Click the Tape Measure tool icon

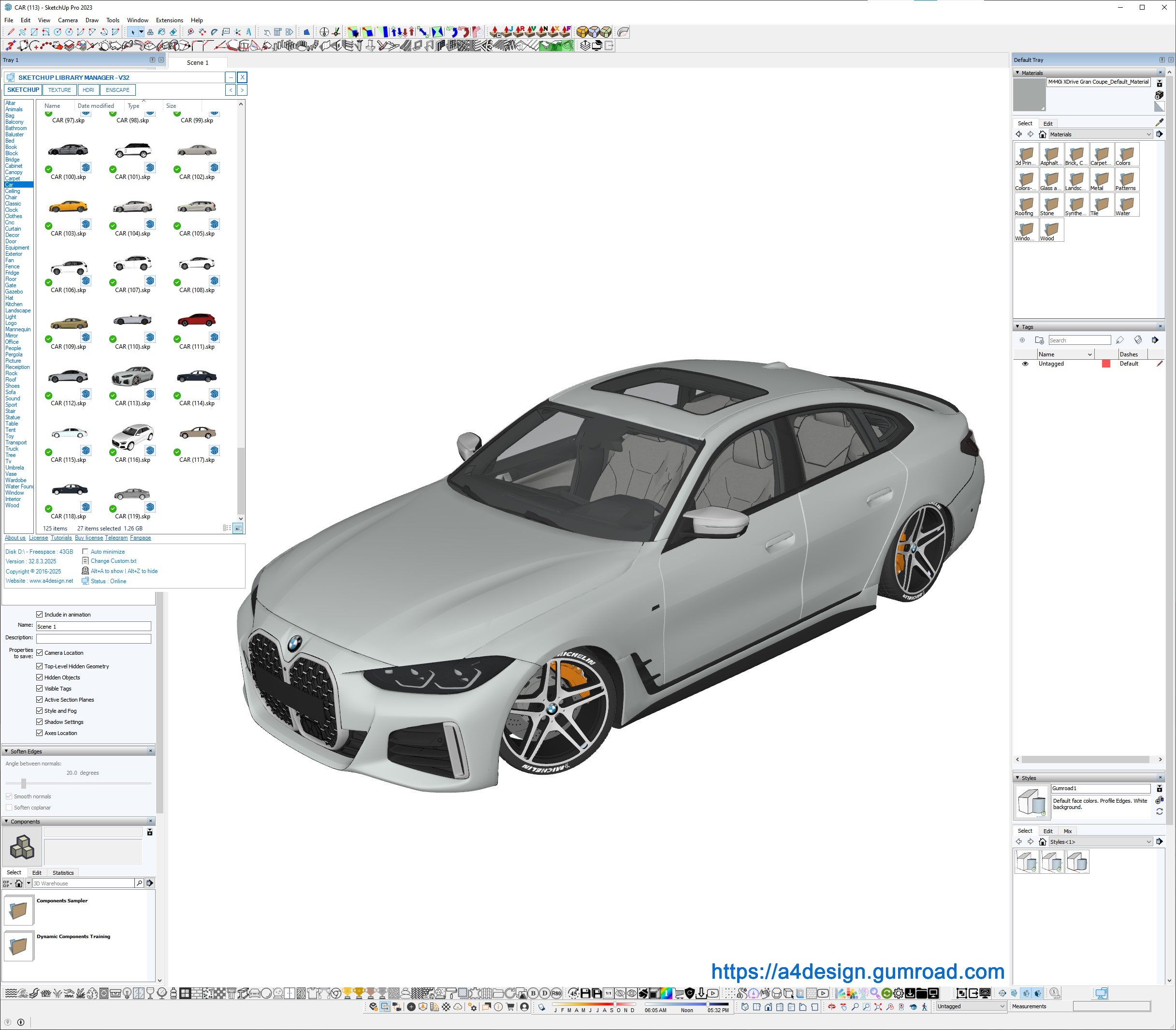(x=191, y=32)
